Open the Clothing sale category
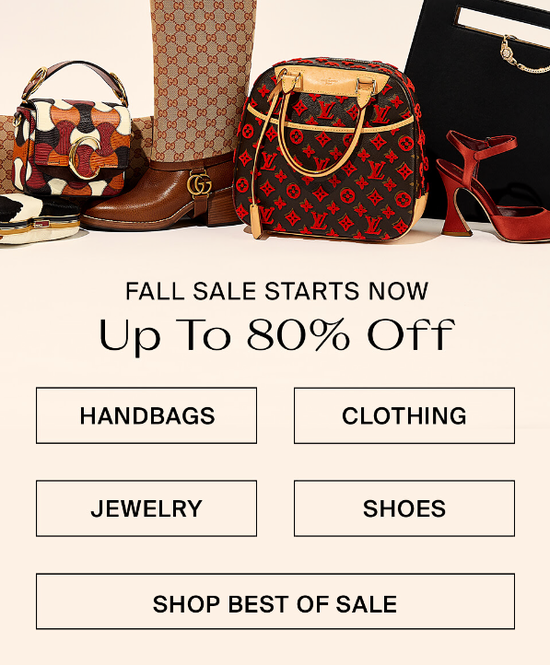This screenshot has width=550, height=665. 404,415
